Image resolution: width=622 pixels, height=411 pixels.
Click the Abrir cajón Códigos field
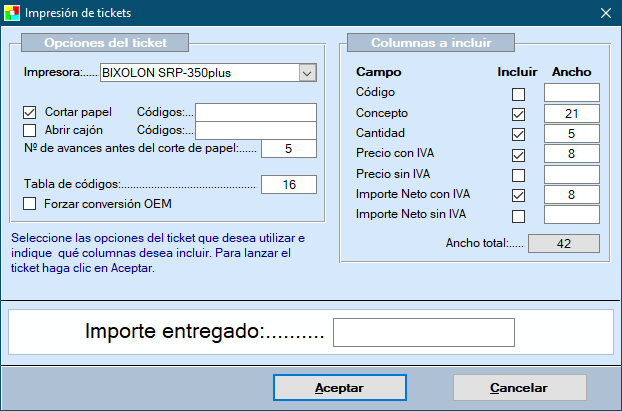pyautogui.click(x=255, y=130)
